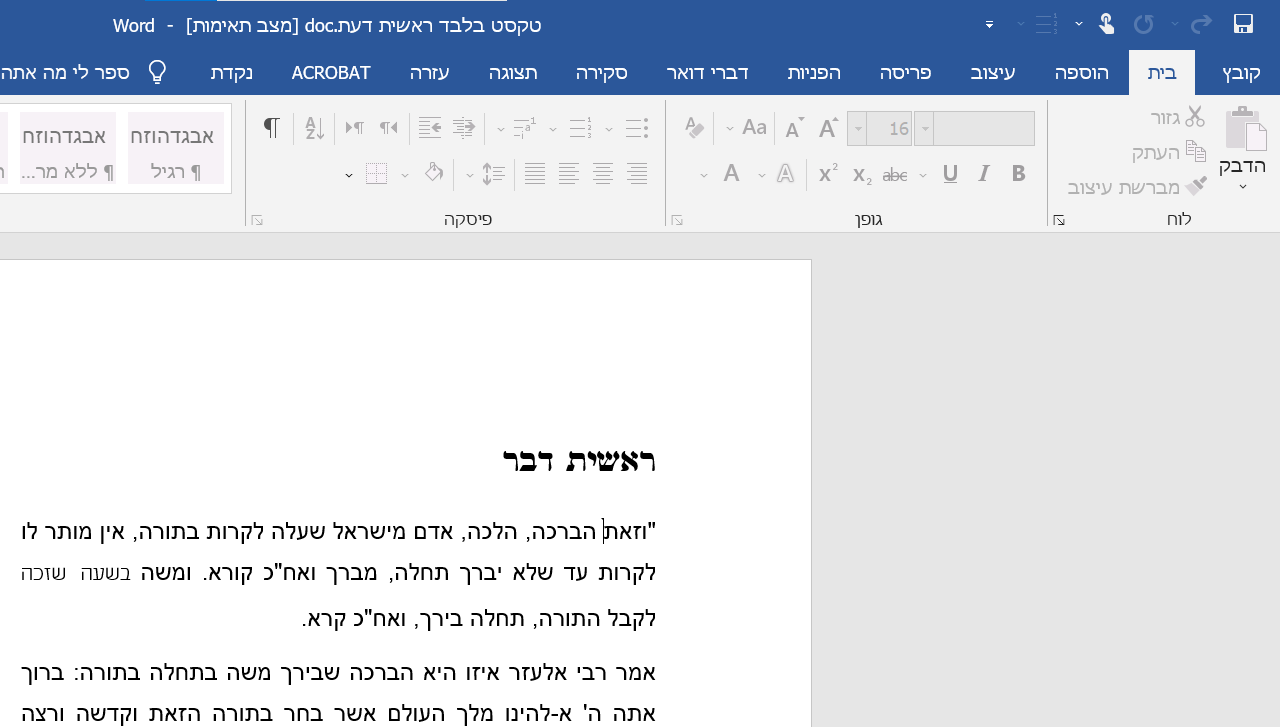Toggle superscript formatting

[828, 174]
